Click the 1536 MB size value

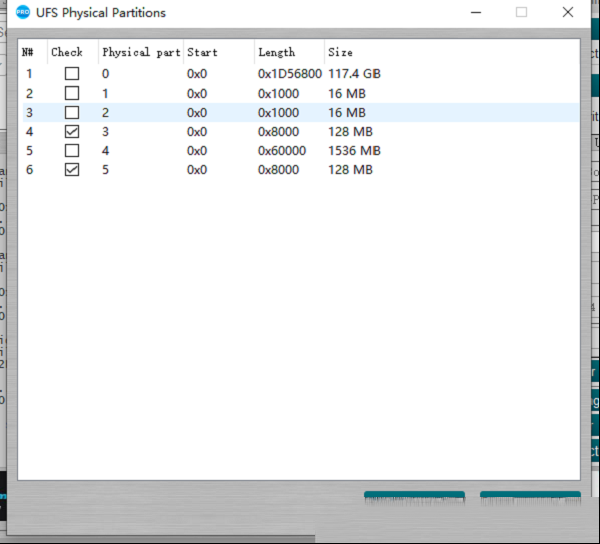(x=354, y=151)
